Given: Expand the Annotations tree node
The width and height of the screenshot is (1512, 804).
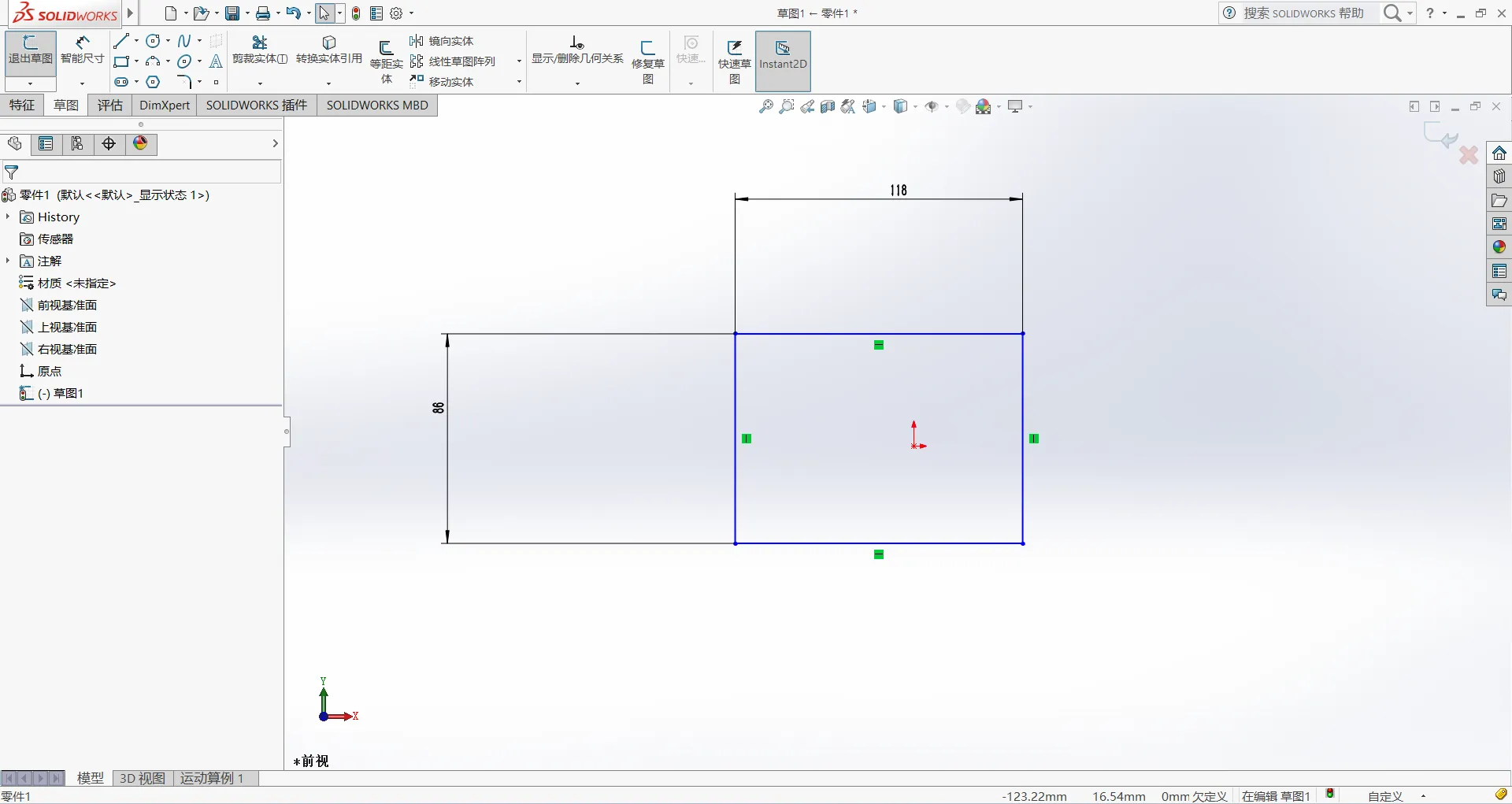Looking at the screenshot, I should tap(8, 261).
